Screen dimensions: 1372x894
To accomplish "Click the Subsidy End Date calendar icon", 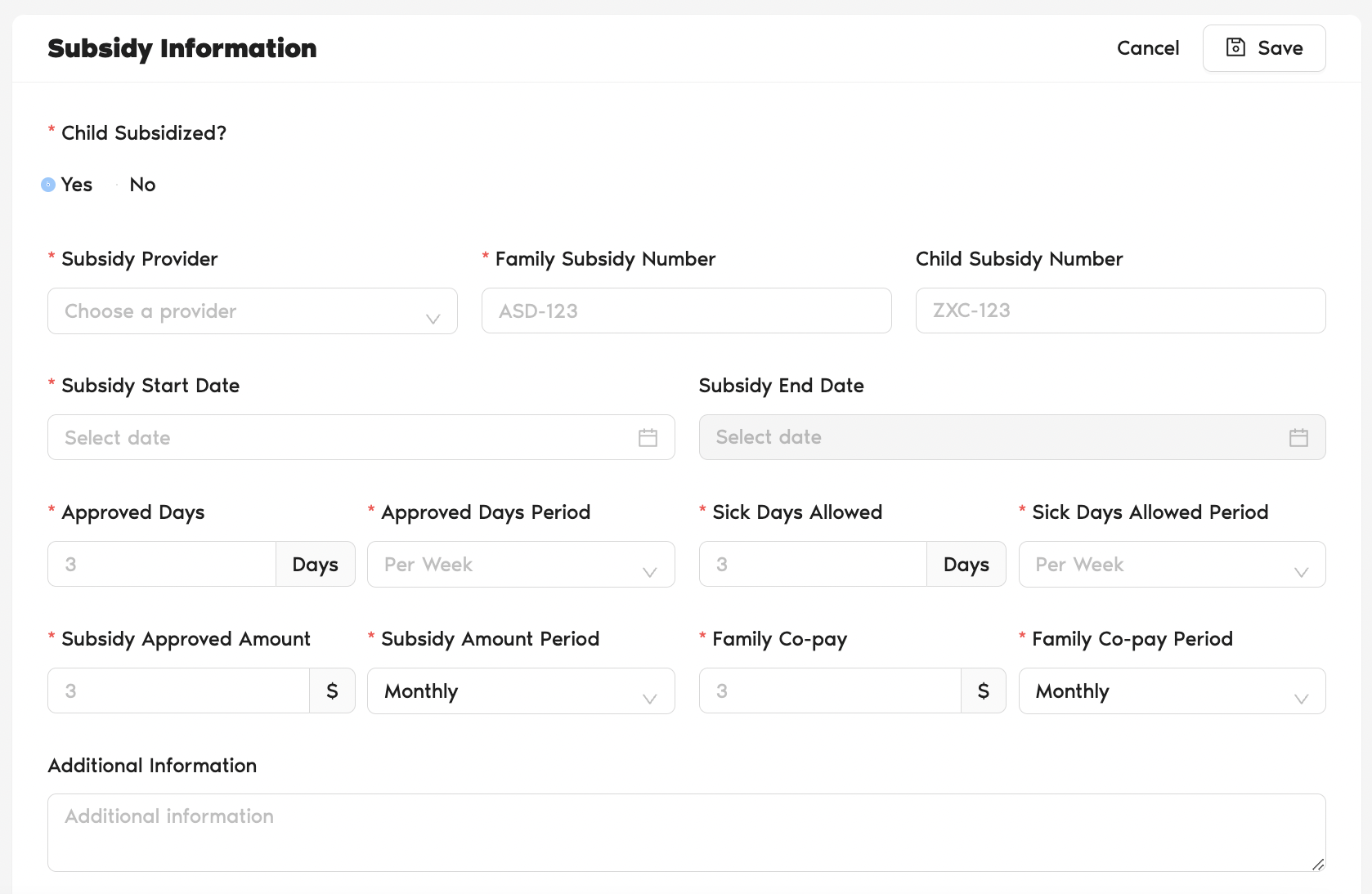I will click(x=1298, y=438).
